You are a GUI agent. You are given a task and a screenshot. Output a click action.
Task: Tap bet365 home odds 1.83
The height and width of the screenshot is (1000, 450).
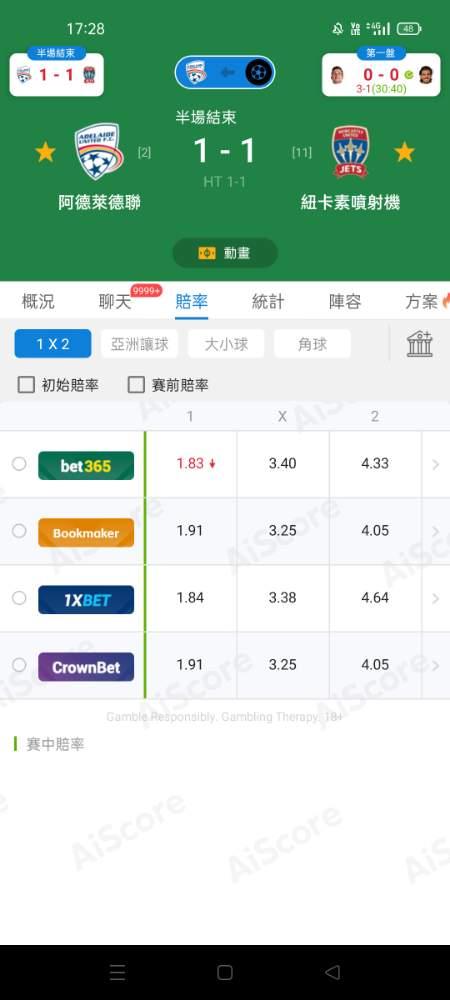coord(191,464)
